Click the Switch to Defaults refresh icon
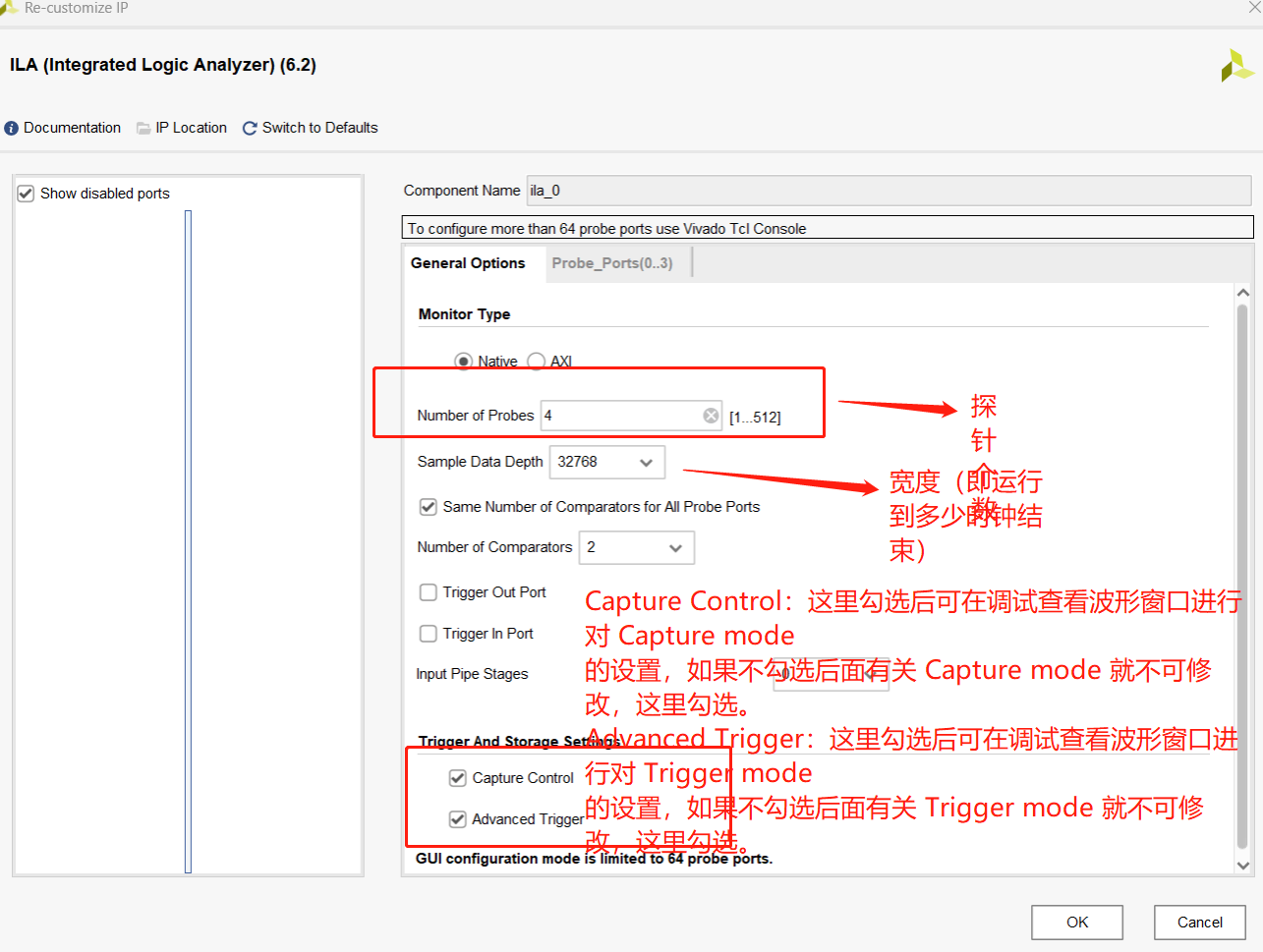This screenshot has width=1263, height=952. [x=250, y=129]
